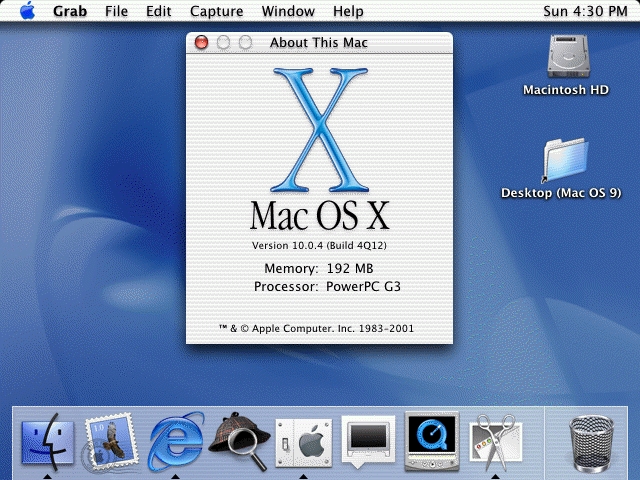
Task: Open the Help menu
Action: (348, 11)
